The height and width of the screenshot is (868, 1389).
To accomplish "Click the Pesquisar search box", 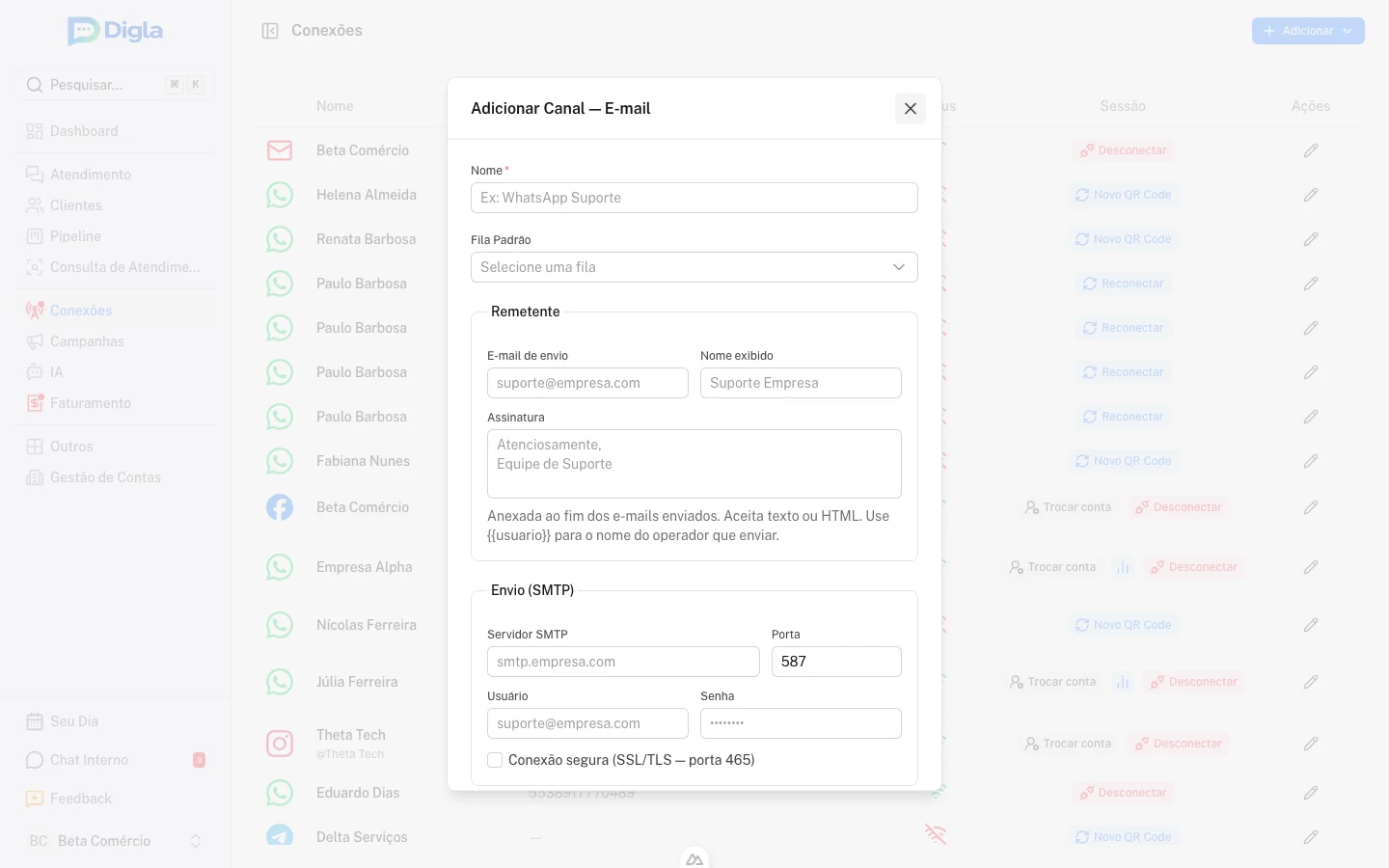I will pos(115,85).
